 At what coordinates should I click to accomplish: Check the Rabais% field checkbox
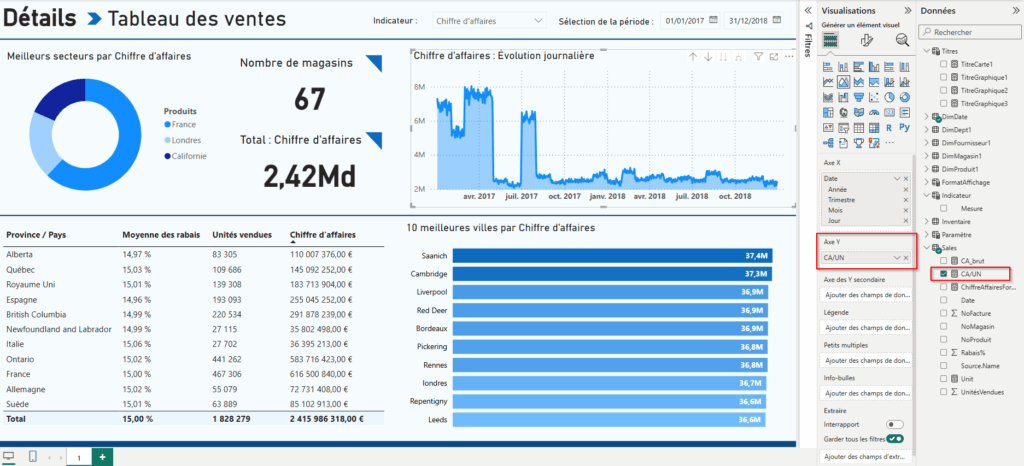(944, 352)
